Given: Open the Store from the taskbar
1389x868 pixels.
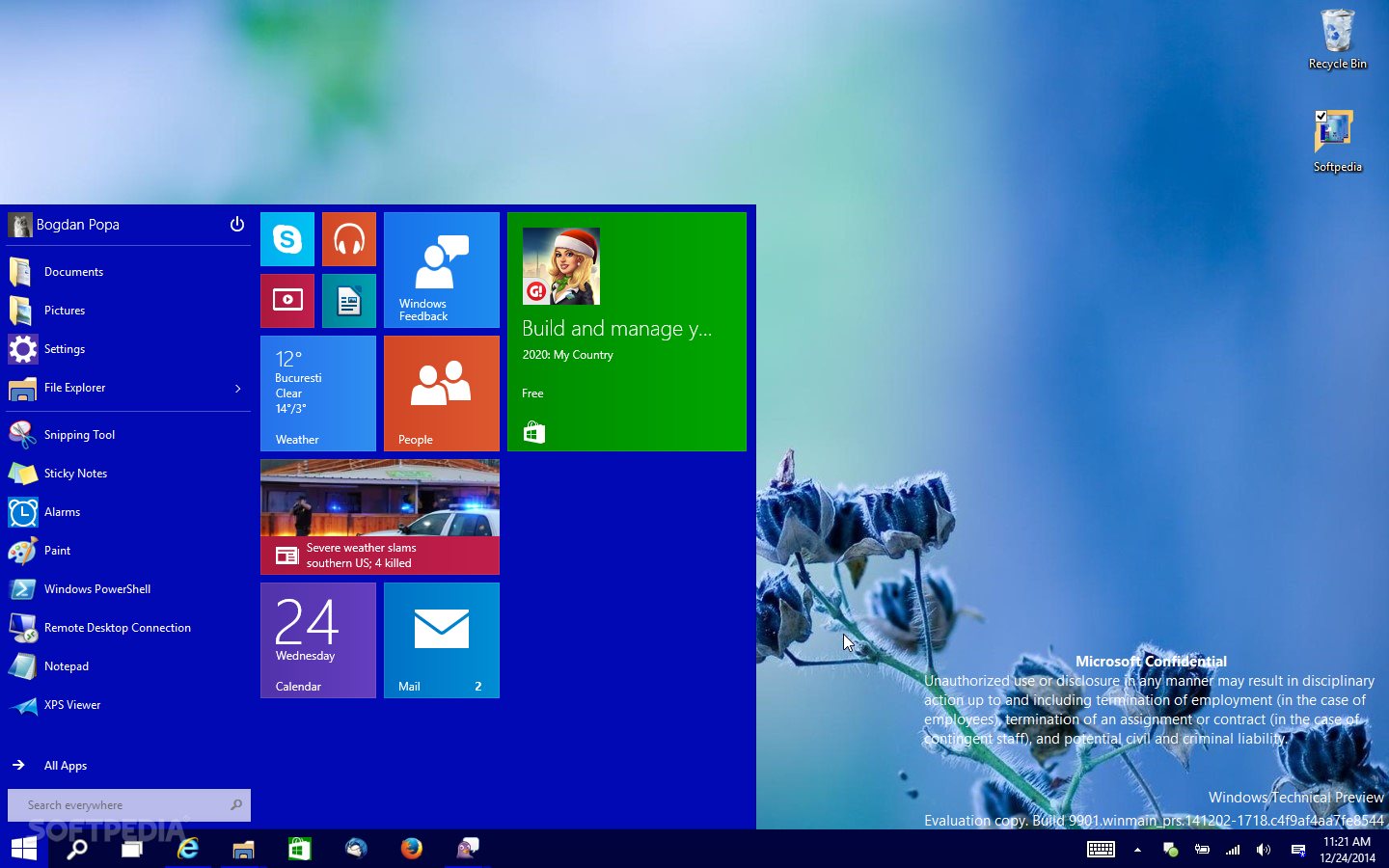Looking at the screenshot, I should click(300, 849).
